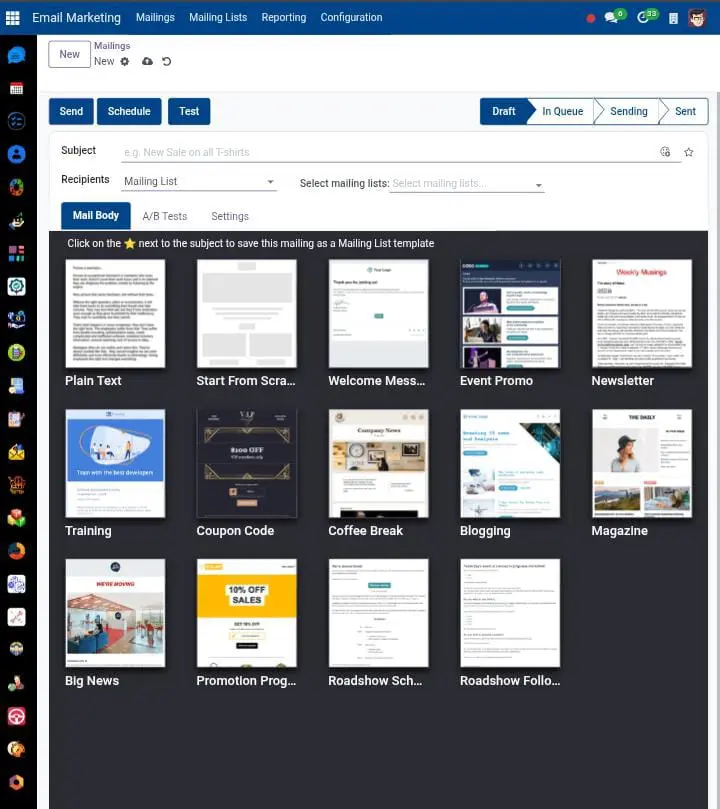The height and width of the screenshot is (809, 720).
Task: Click the Test button
Action: tap(189, 111)
